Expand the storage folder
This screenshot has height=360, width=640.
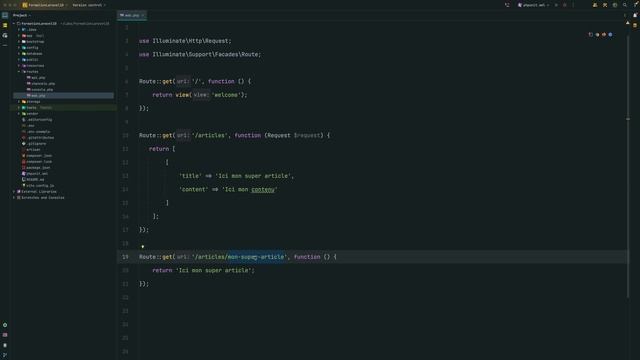click(19, 102)
